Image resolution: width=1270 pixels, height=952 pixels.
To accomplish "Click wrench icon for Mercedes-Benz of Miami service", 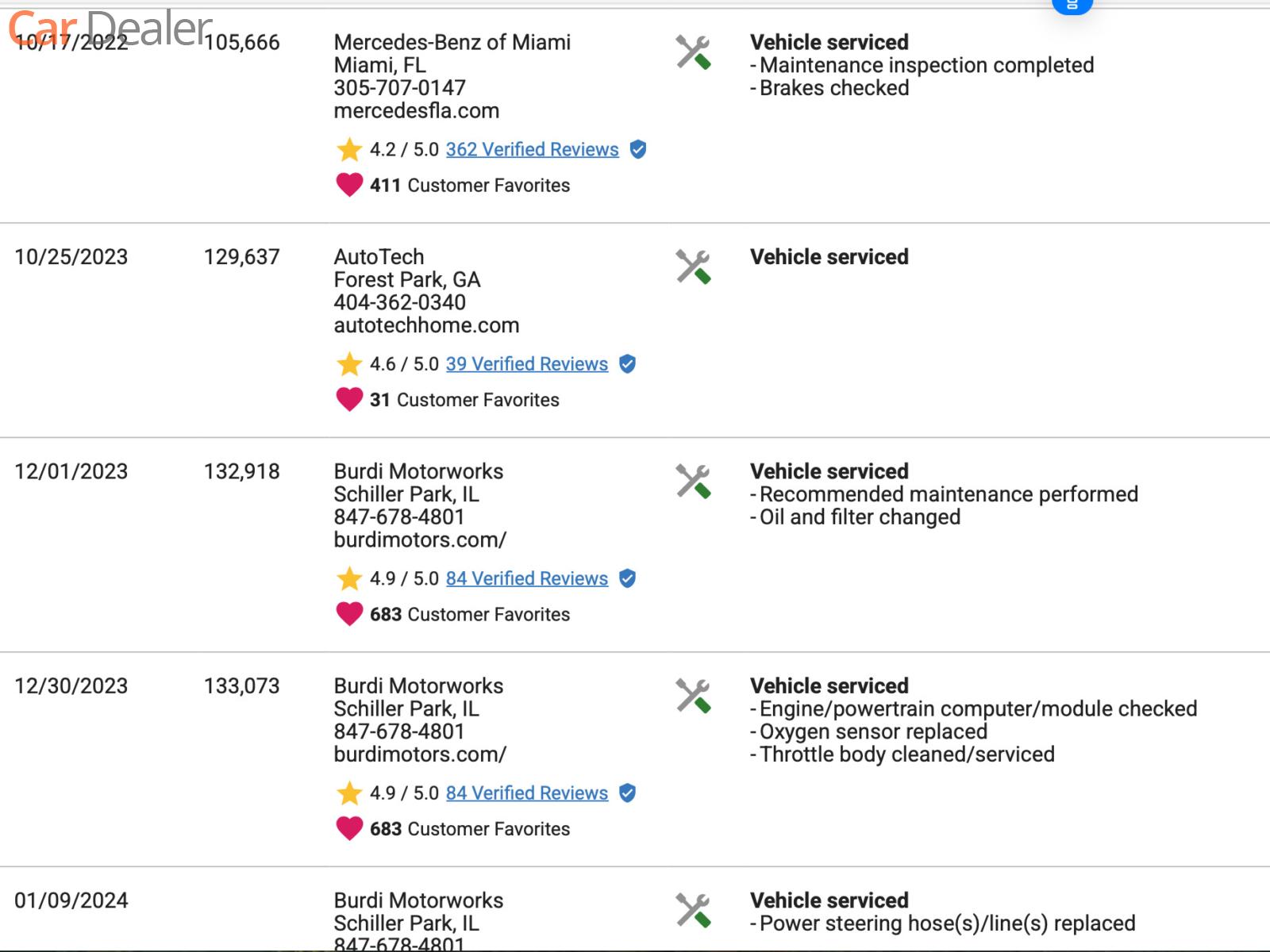I will pos(693,52).
